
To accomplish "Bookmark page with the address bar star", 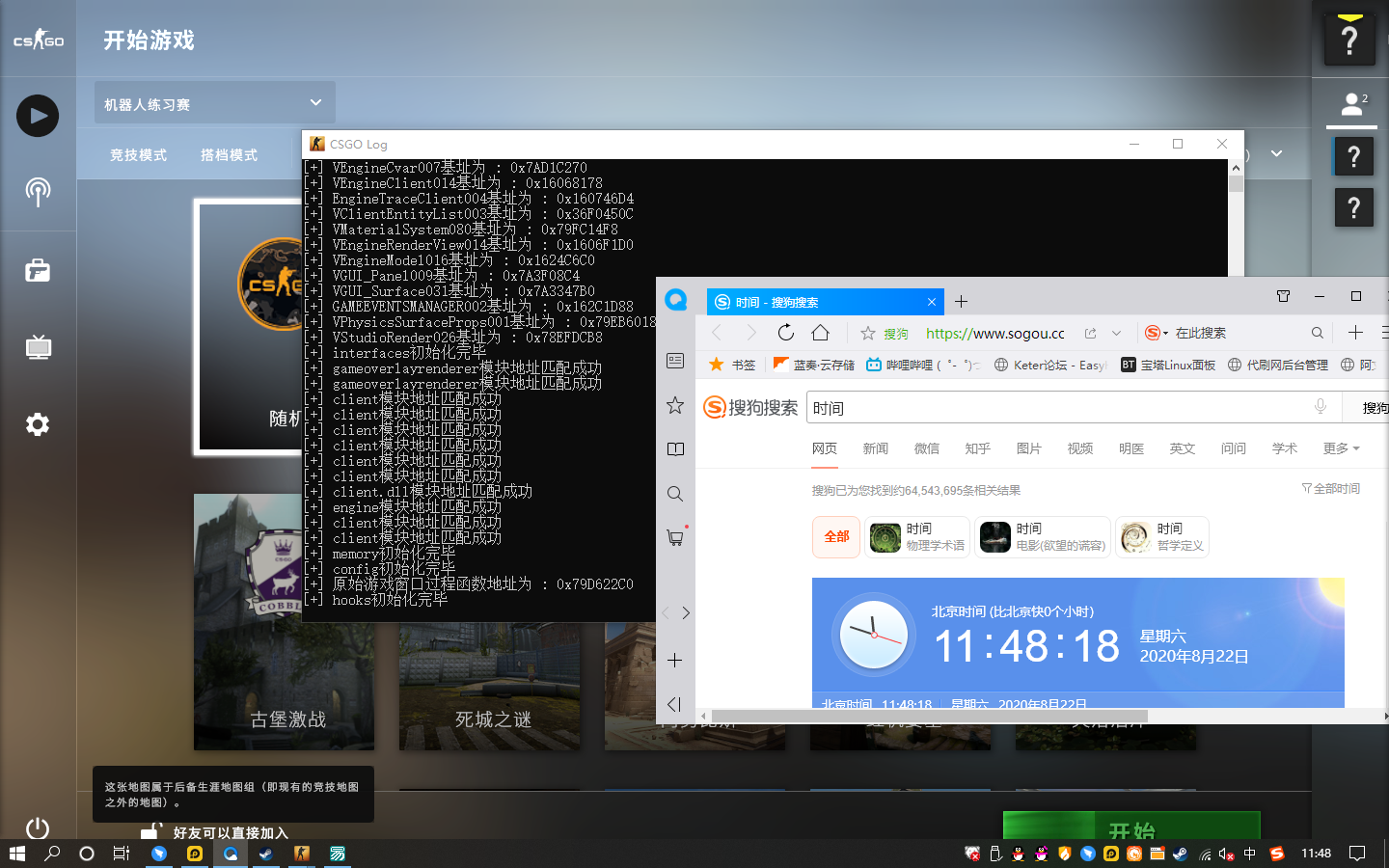I will pos(867,333).
